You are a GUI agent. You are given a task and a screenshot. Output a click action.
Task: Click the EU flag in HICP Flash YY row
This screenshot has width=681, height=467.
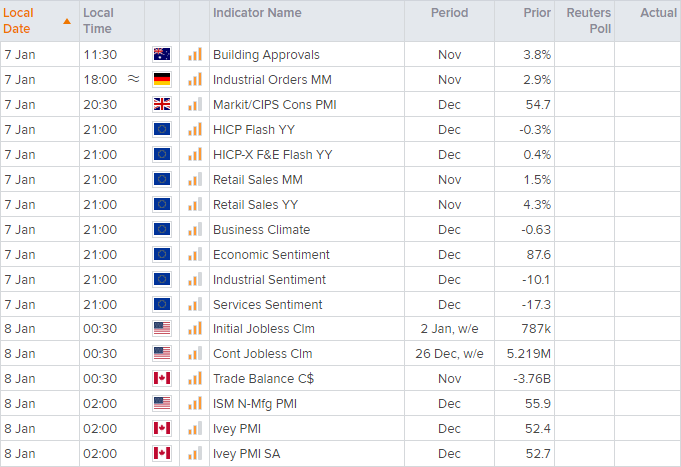point(161,130)
